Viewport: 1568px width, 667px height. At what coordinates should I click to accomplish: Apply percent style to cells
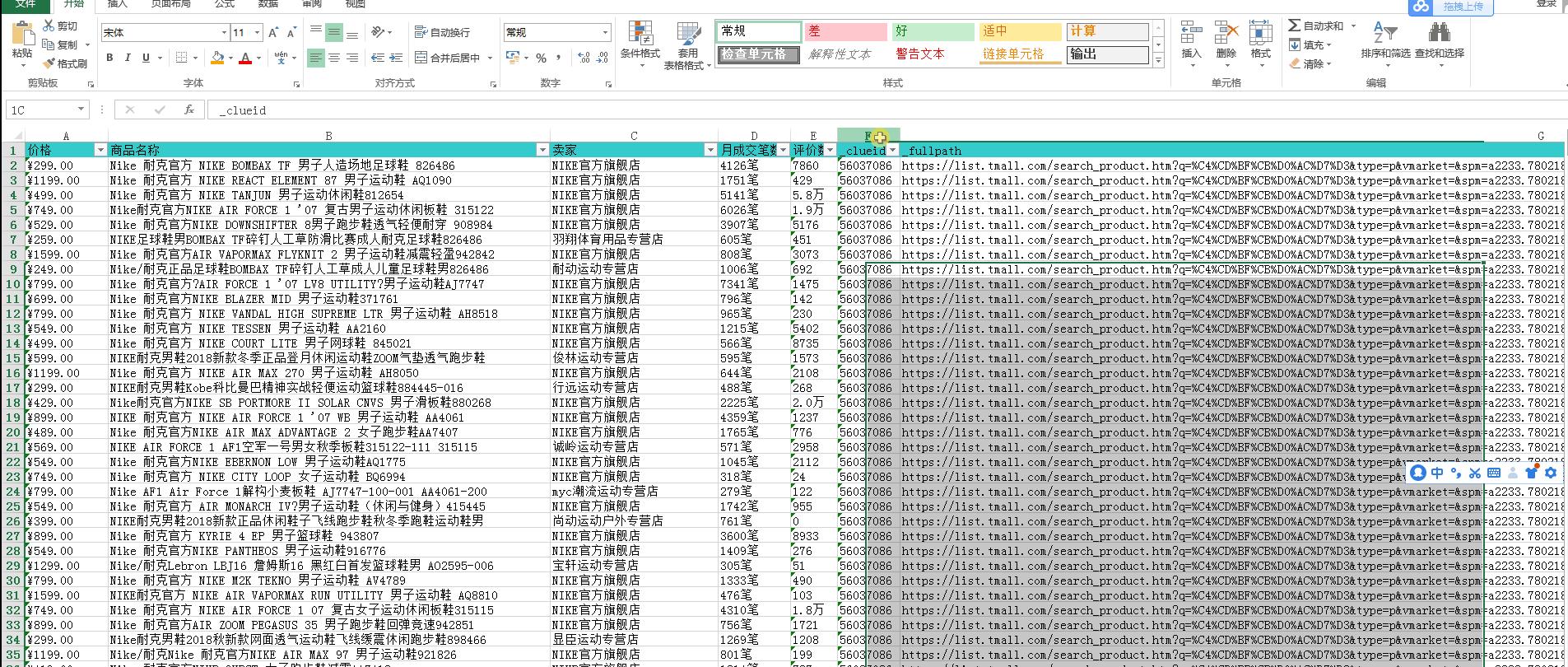(x=541, y=58)
